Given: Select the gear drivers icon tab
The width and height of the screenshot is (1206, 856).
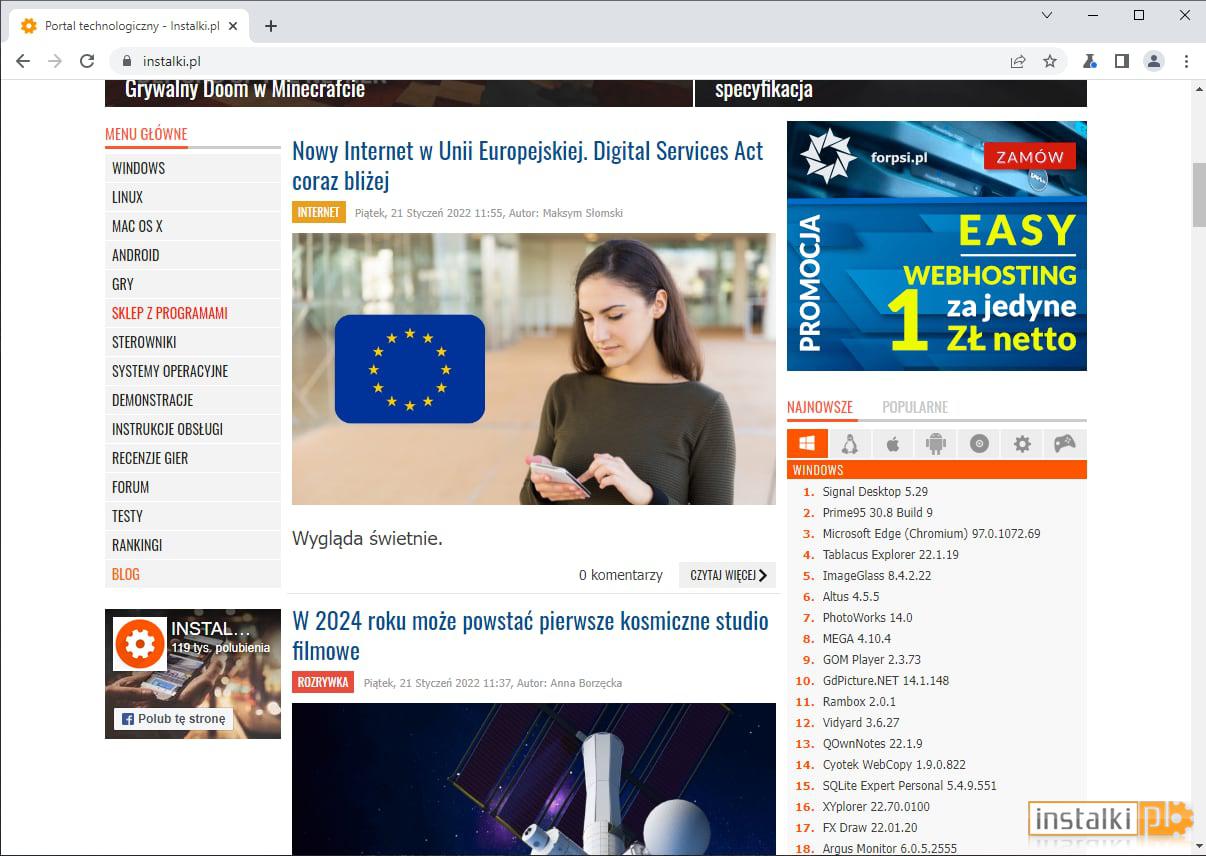Looking at the screenshot, I should pyautogui.click(x=1022, y=444).
